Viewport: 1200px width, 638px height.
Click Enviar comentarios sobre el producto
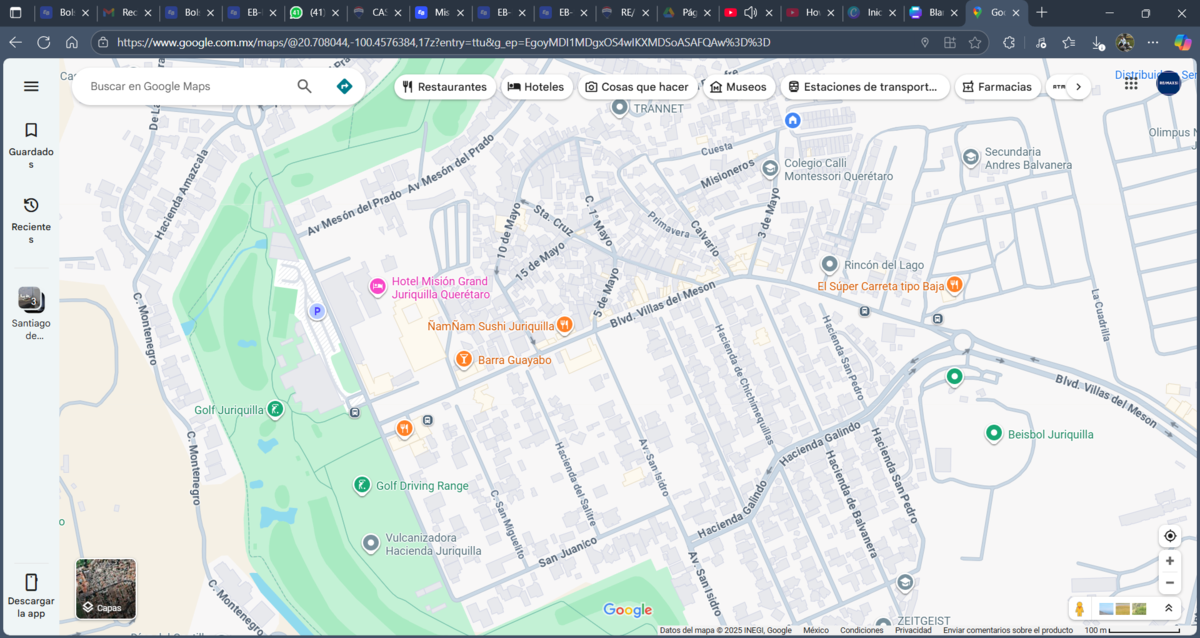1008,630
